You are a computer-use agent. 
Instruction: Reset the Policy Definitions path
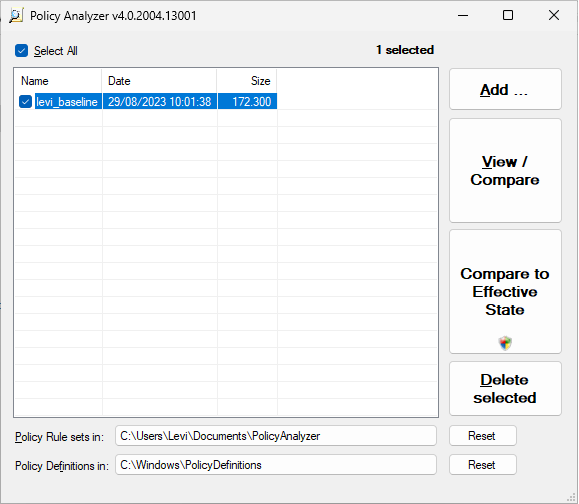coord(482,464)
